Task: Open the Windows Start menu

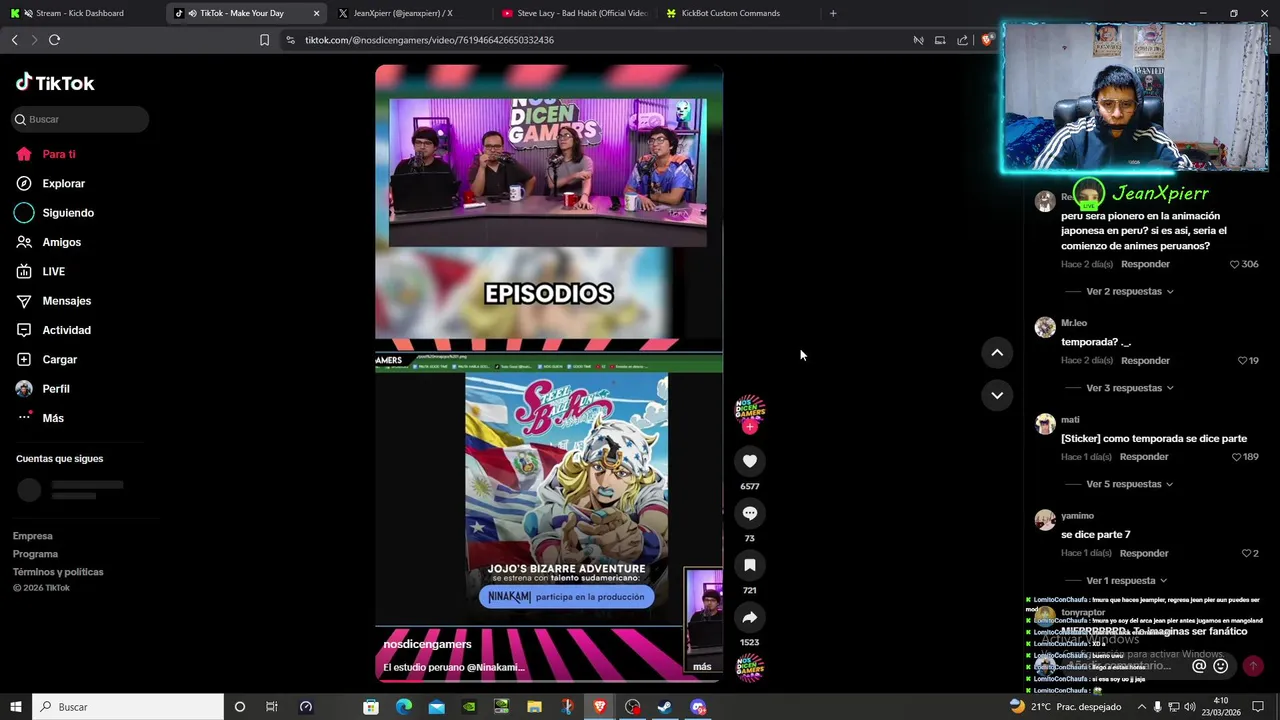Action: point(15,707)
